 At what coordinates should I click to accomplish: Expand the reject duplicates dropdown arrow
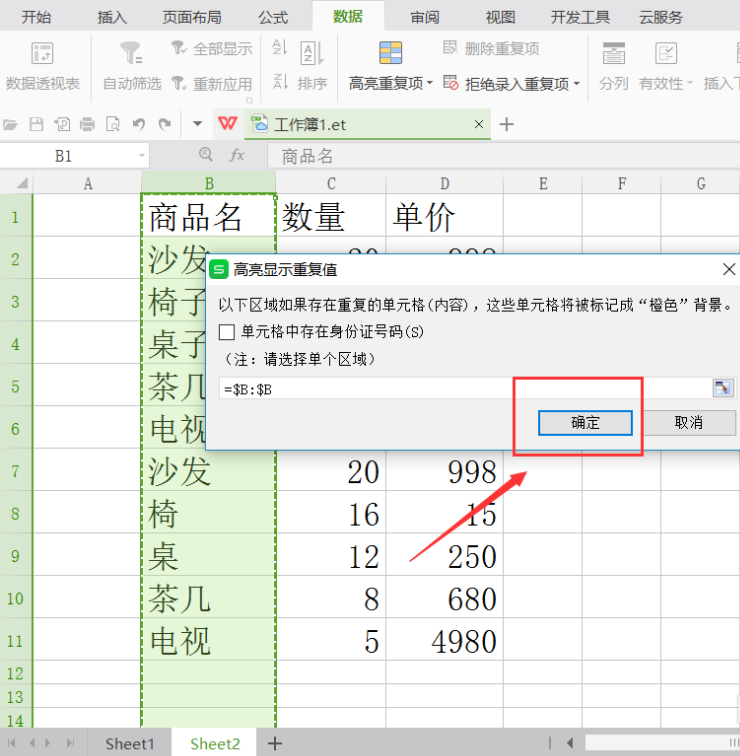(577, 84)
